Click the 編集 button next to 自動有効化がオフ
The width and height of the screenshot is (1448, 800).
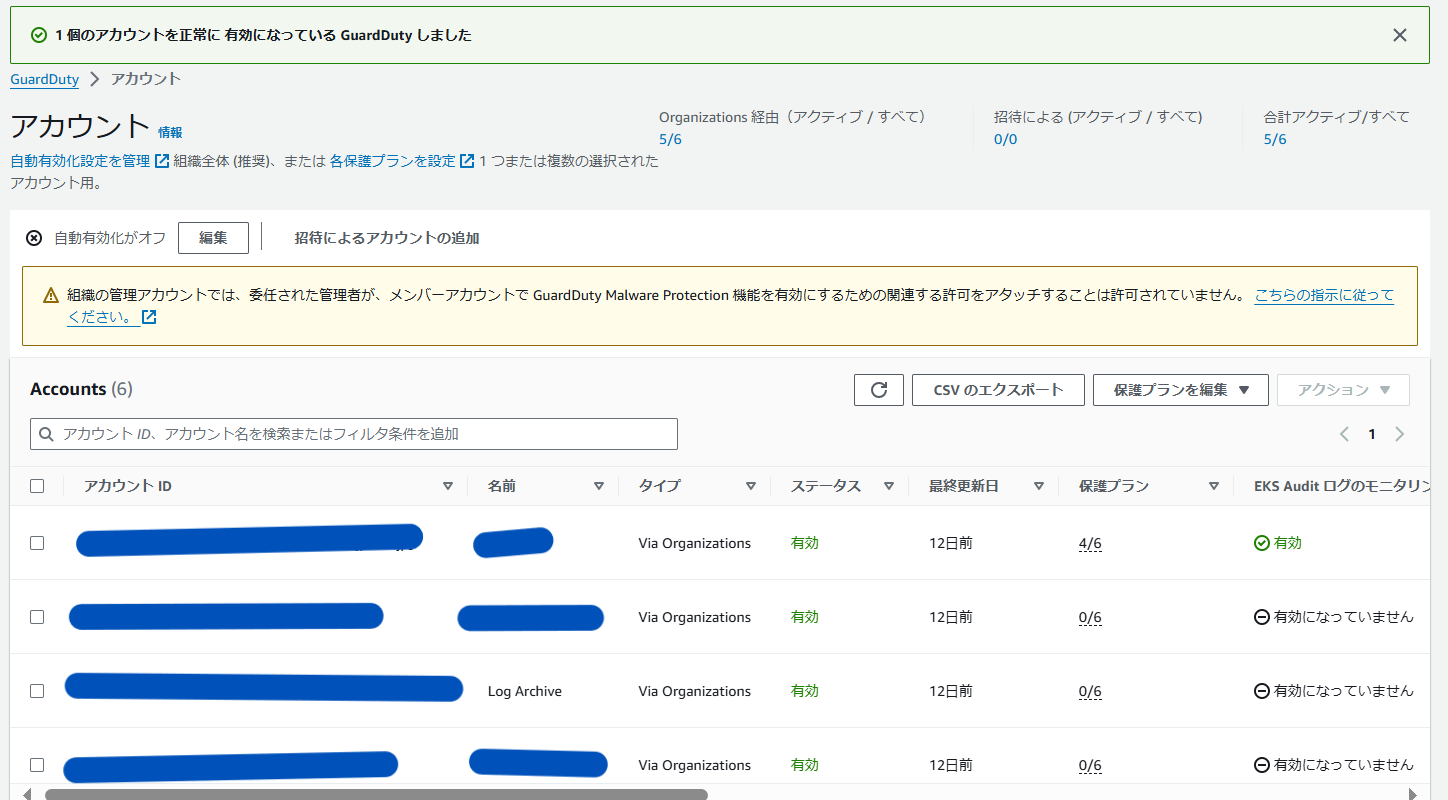(213, 237)
